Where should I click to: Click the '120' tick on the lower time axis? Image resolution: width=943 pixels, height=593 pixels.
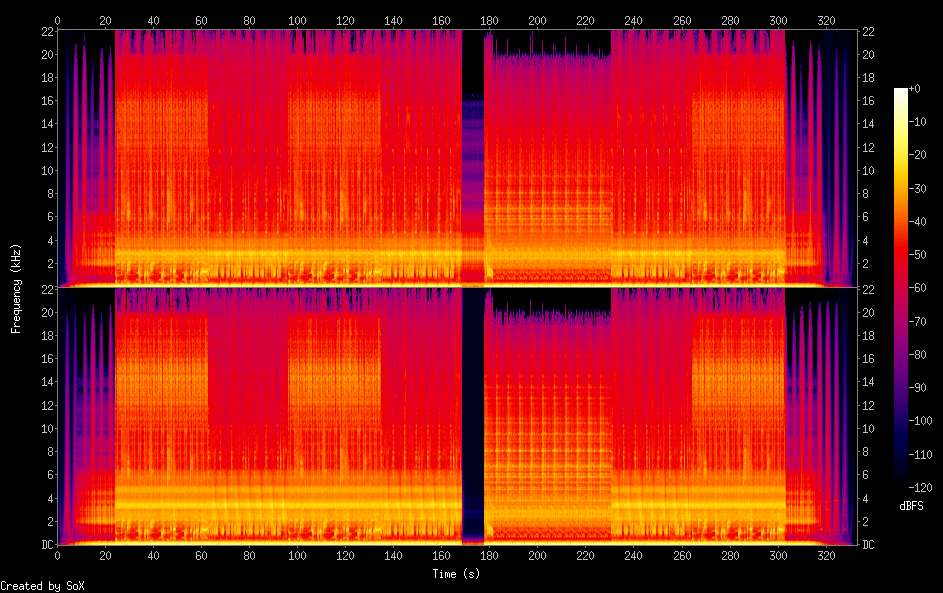[345, 556]
